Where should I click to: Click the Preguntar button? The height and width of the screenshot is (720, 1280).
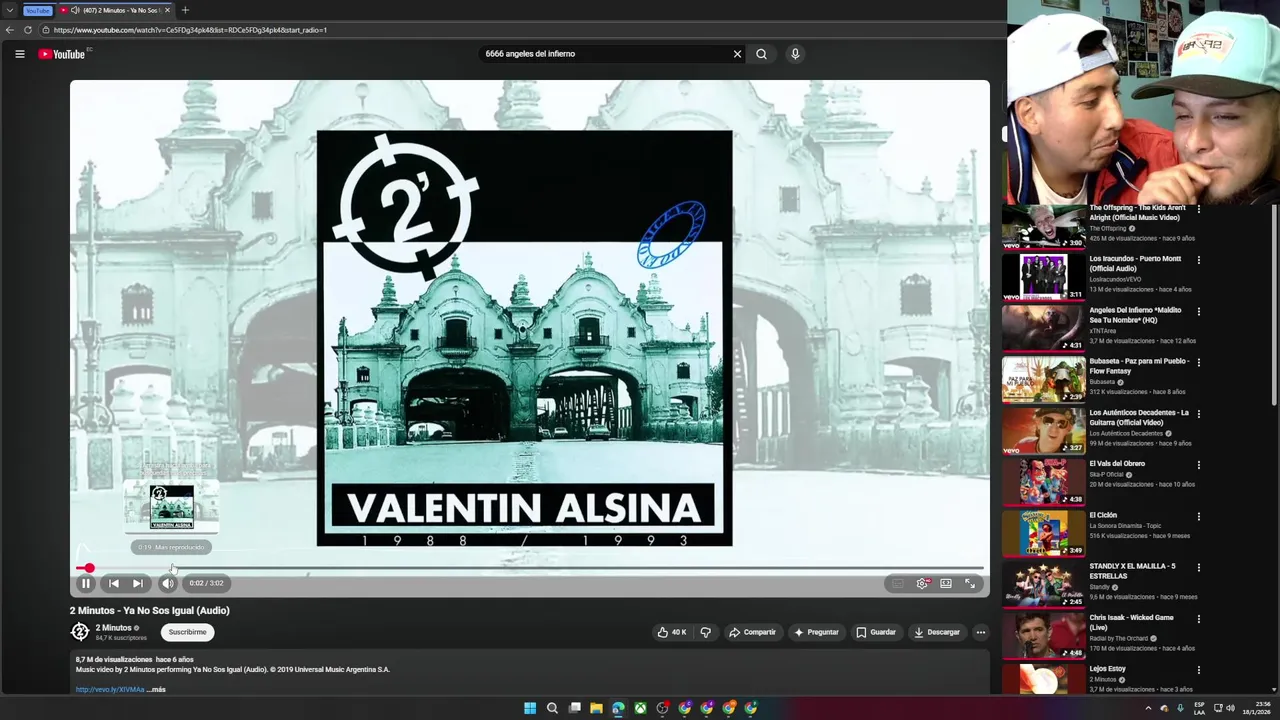[x=816, y=632]
